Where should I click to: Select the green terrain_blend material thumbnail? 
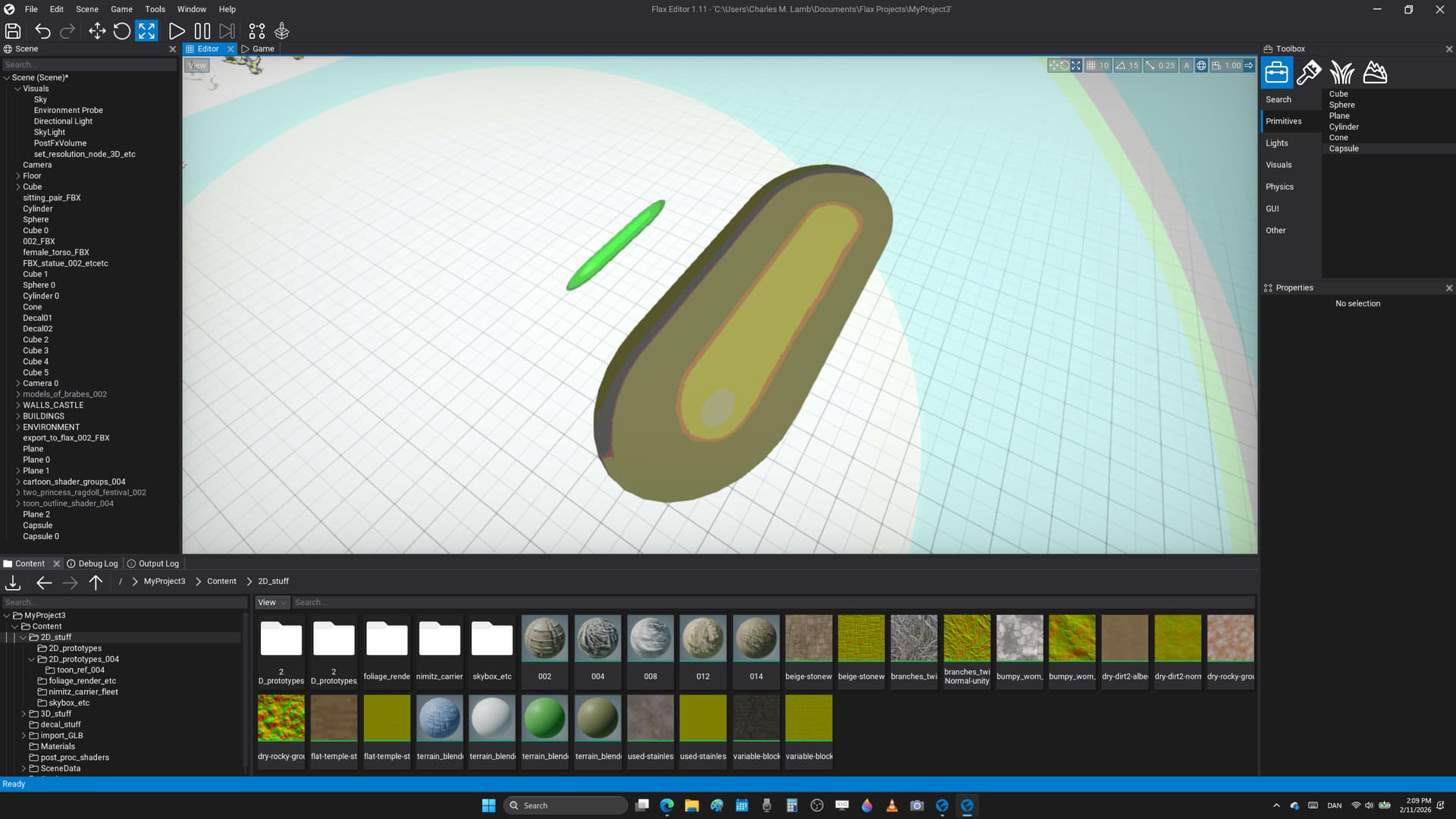click(x=544, y=719)
